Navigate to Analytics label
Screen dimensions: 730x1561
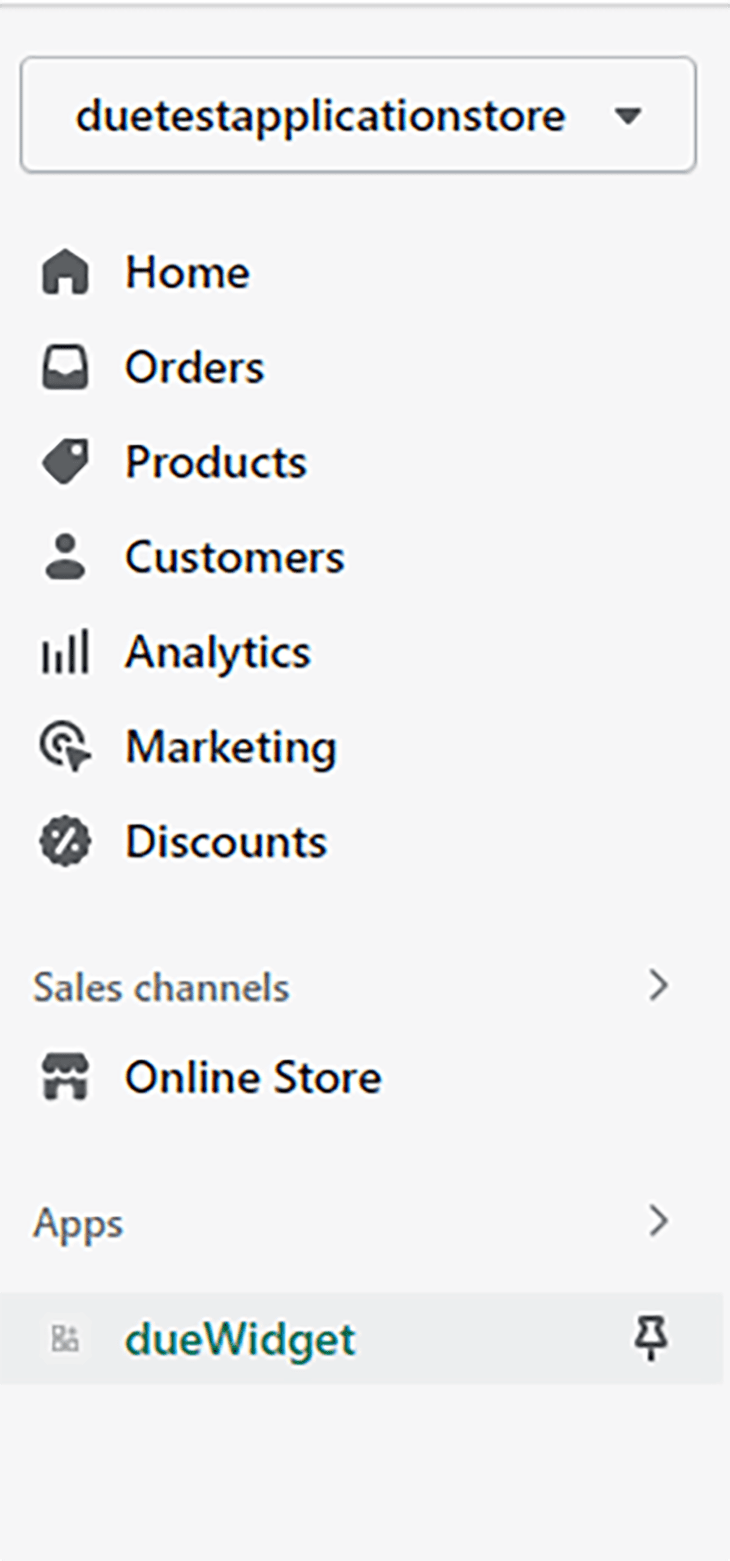[218, 653]
